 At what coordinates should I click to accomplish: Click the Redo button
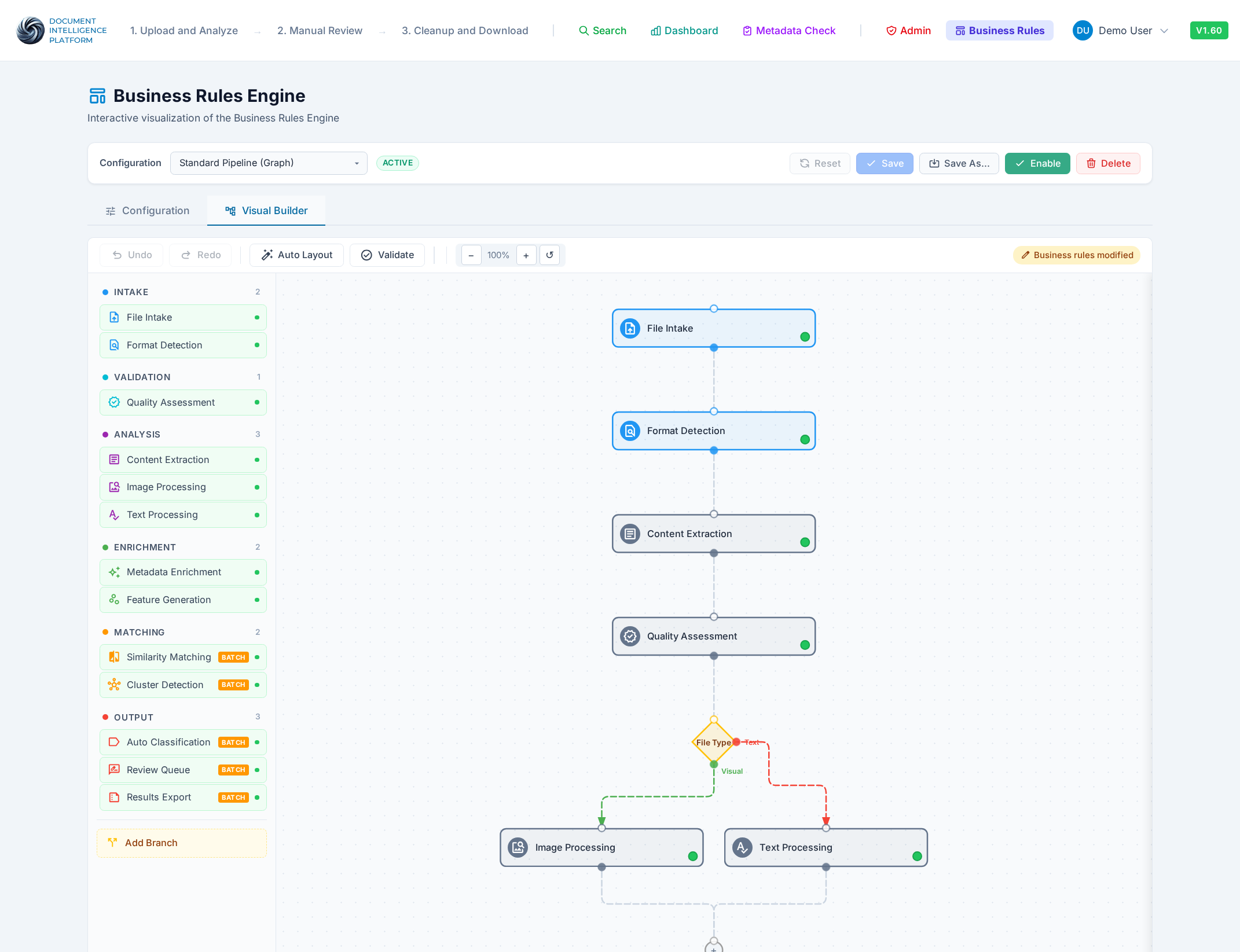pos(201,255)
